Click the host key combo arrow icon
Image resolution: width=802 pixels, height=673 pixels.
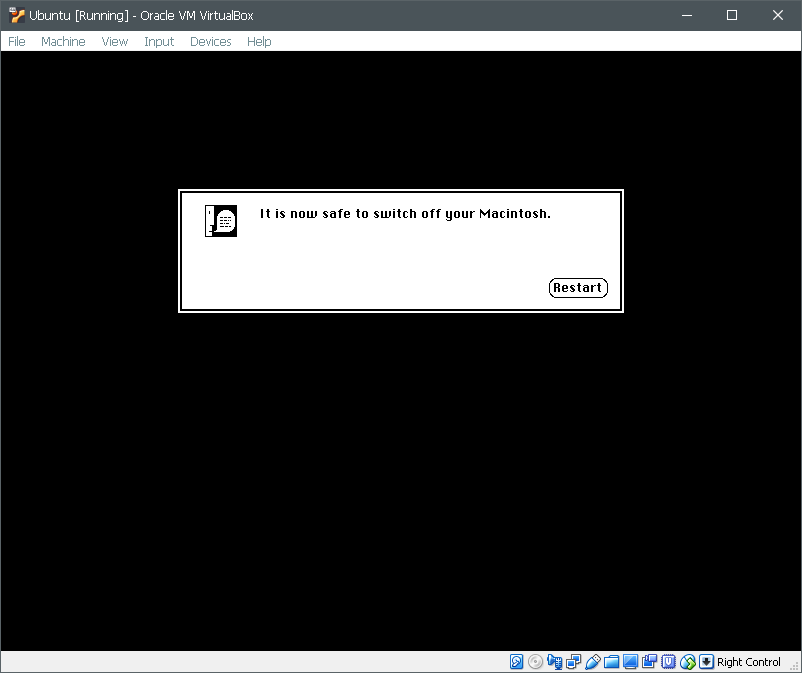[x=707, y=662]
